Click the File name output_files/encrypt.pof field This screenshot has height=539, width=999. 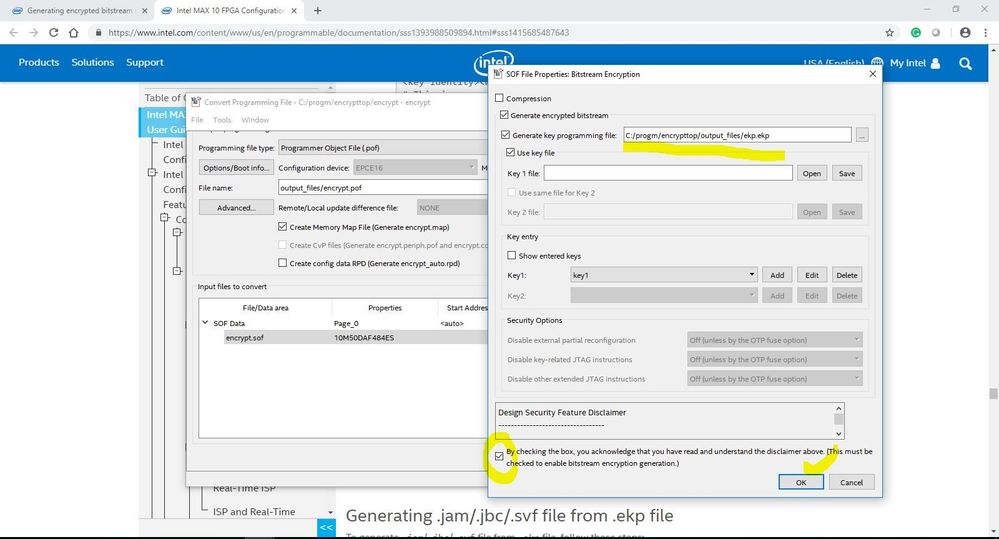[383, 188]
